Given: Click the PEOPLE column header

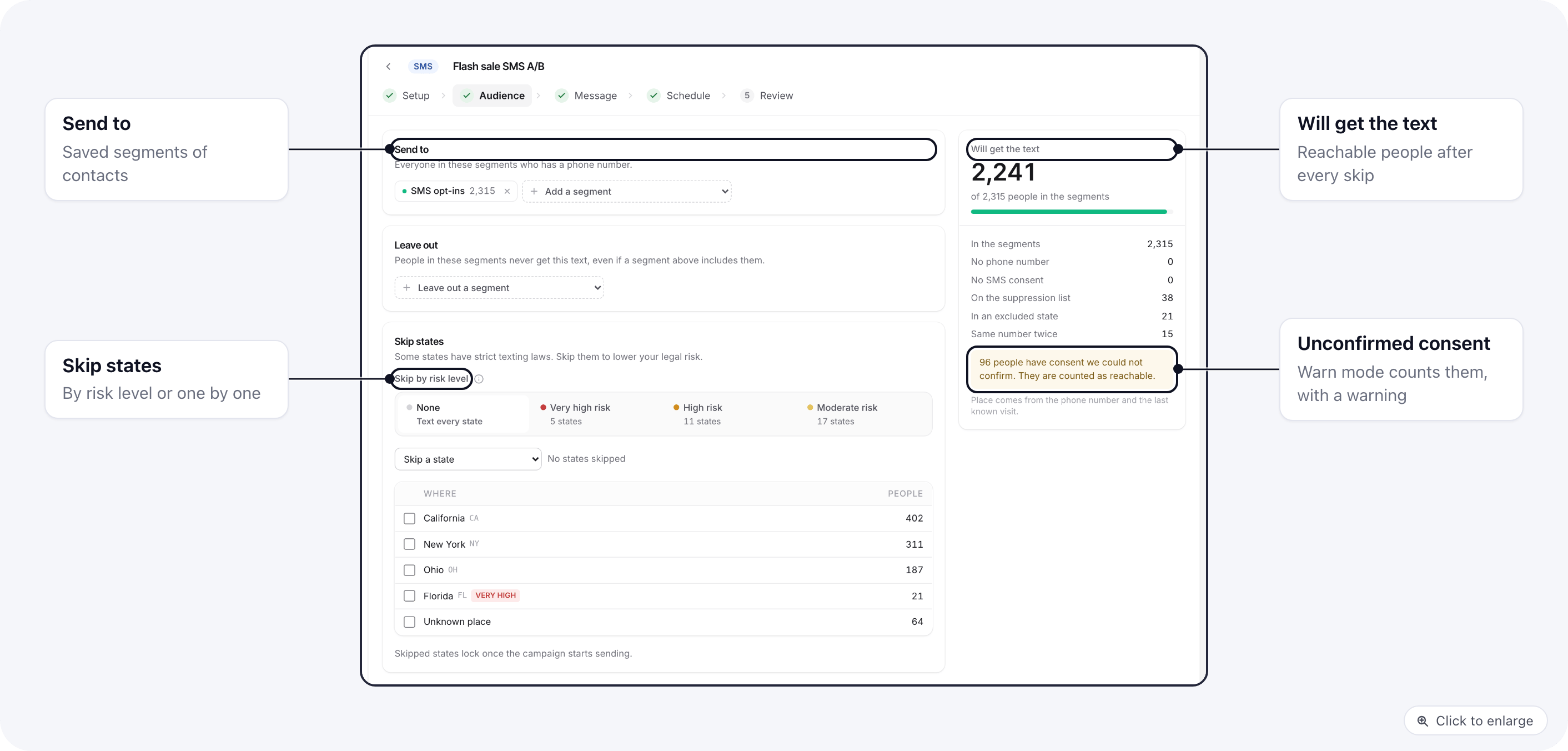Looking at the screenshot, I should point(905,494).
